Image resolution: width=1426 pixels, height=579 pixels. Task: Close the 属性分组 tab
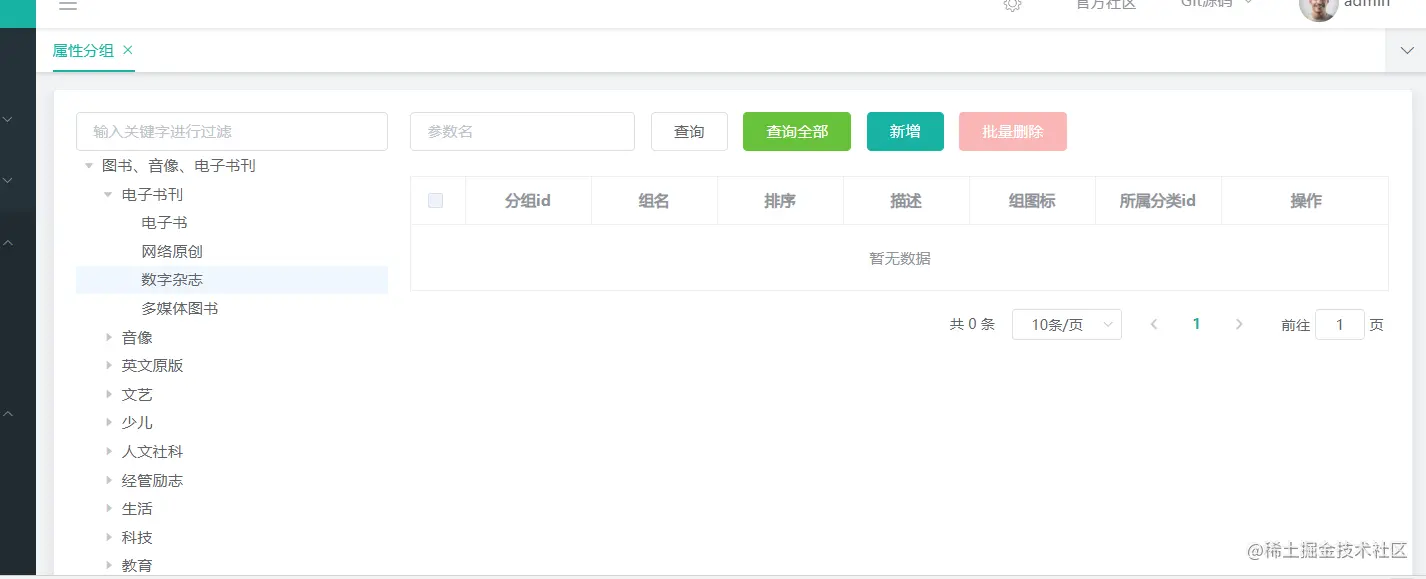(127, 50)
